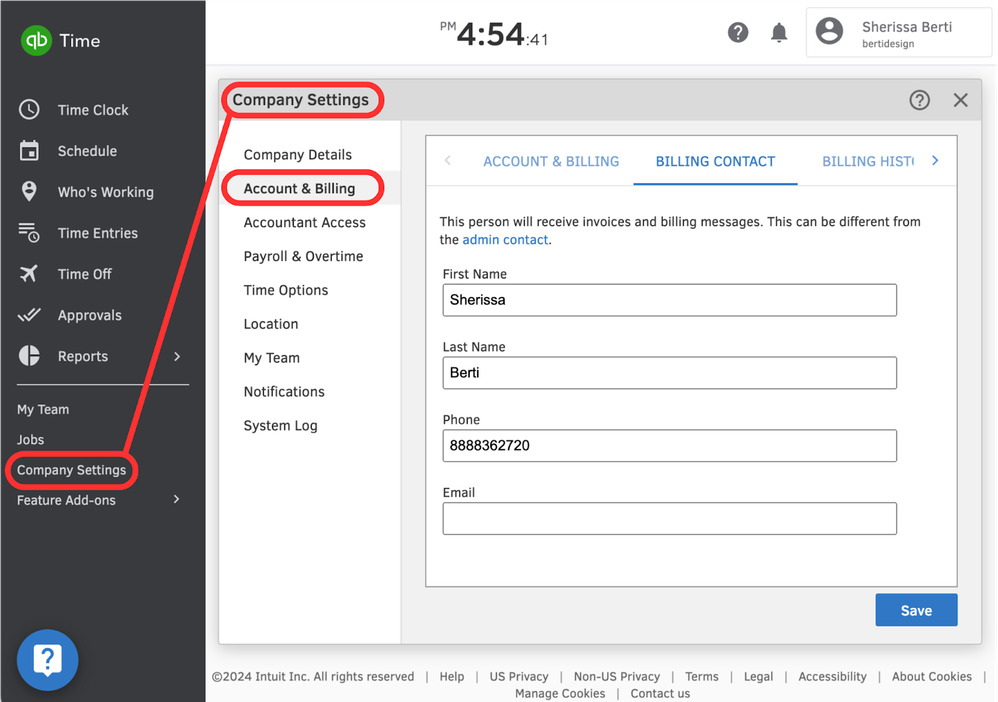Click the Time Off airplane icon

pos(29,274)
